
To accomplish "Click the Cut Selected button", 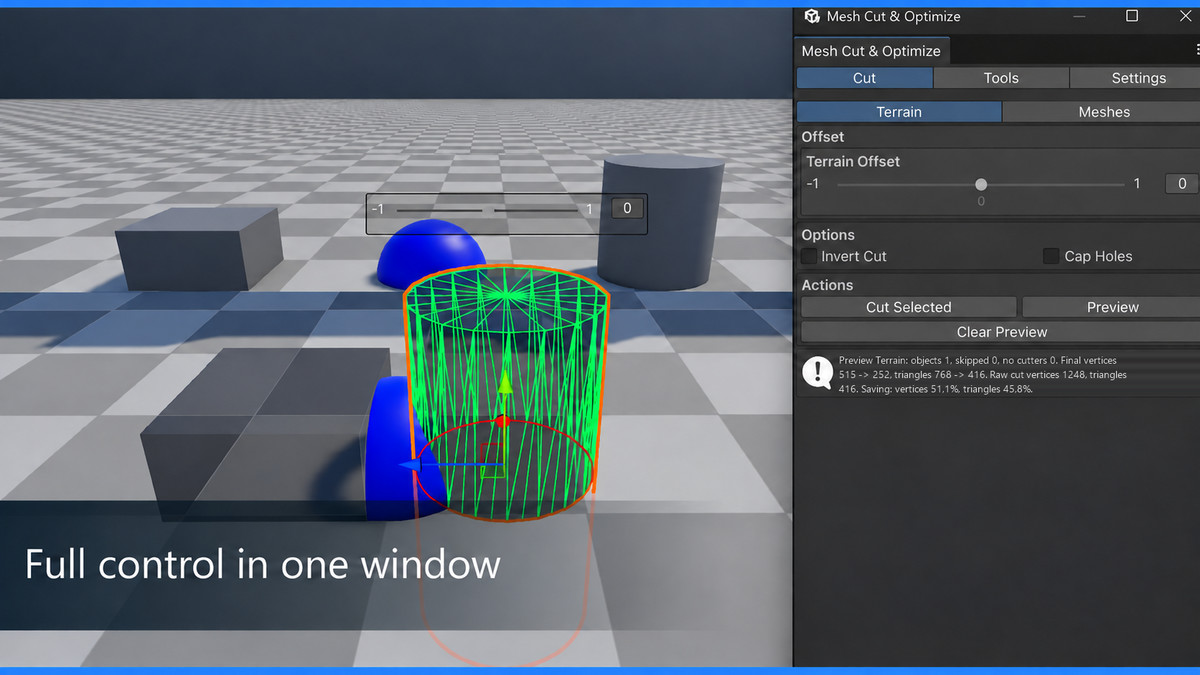I will [908, 307].
